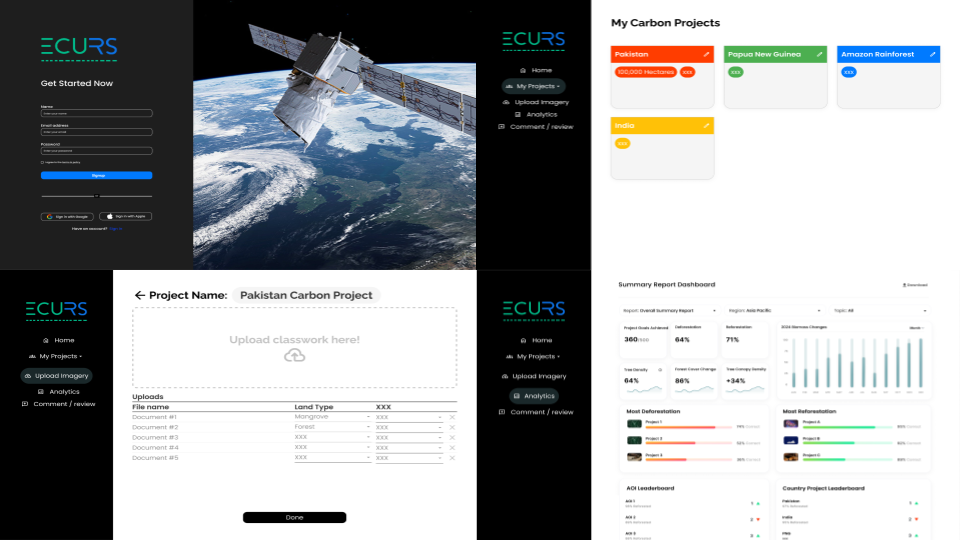This screenshot has width=960, height=540.
Task: Click the info icon on Tree Density card
Action: click(659, 370)
